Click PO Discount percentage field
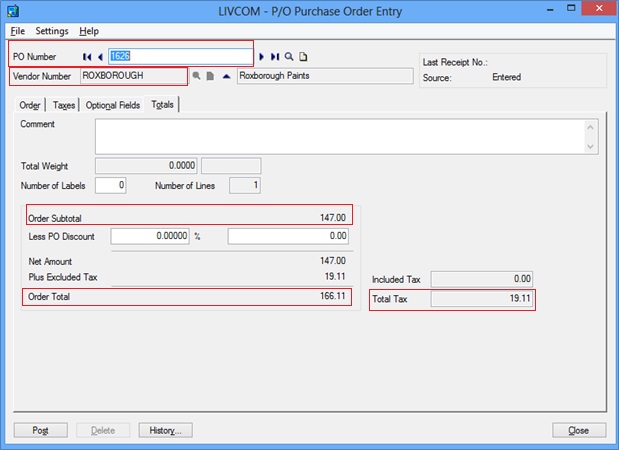Viewport: 619px width, 450px height. click(150, 236)
